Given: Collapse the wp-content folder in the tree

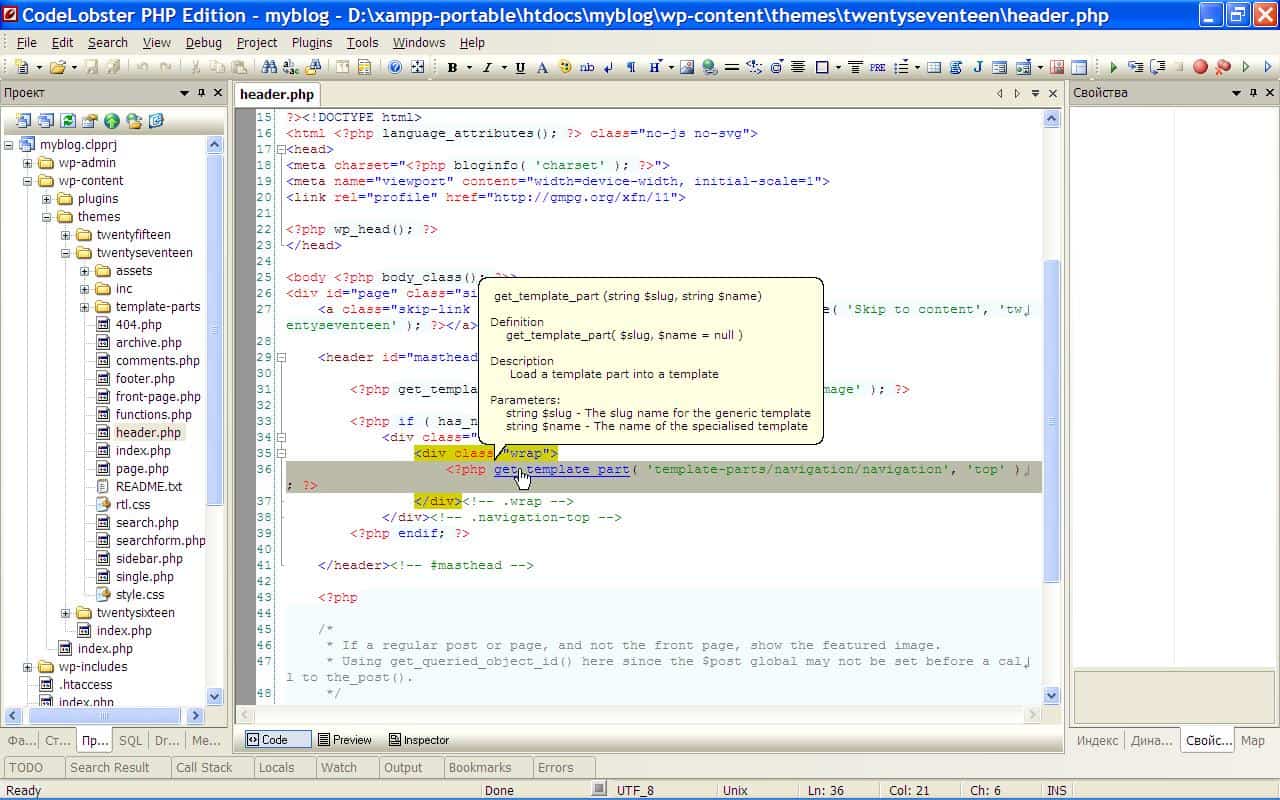Looking at the screenshot, I should click(28, 181).
